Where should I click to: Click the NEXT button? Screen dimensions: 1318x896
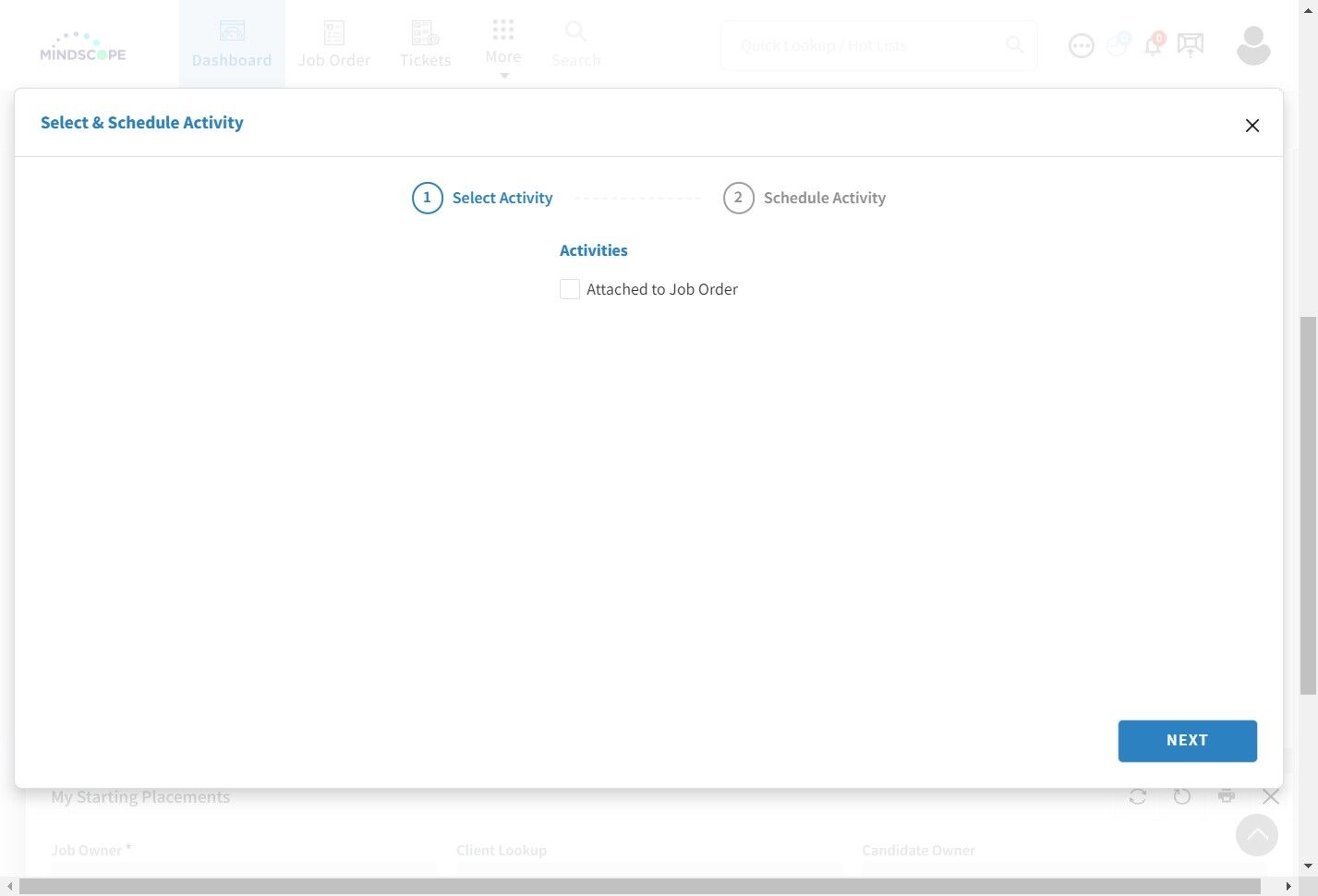click(x=1187, y=741)
